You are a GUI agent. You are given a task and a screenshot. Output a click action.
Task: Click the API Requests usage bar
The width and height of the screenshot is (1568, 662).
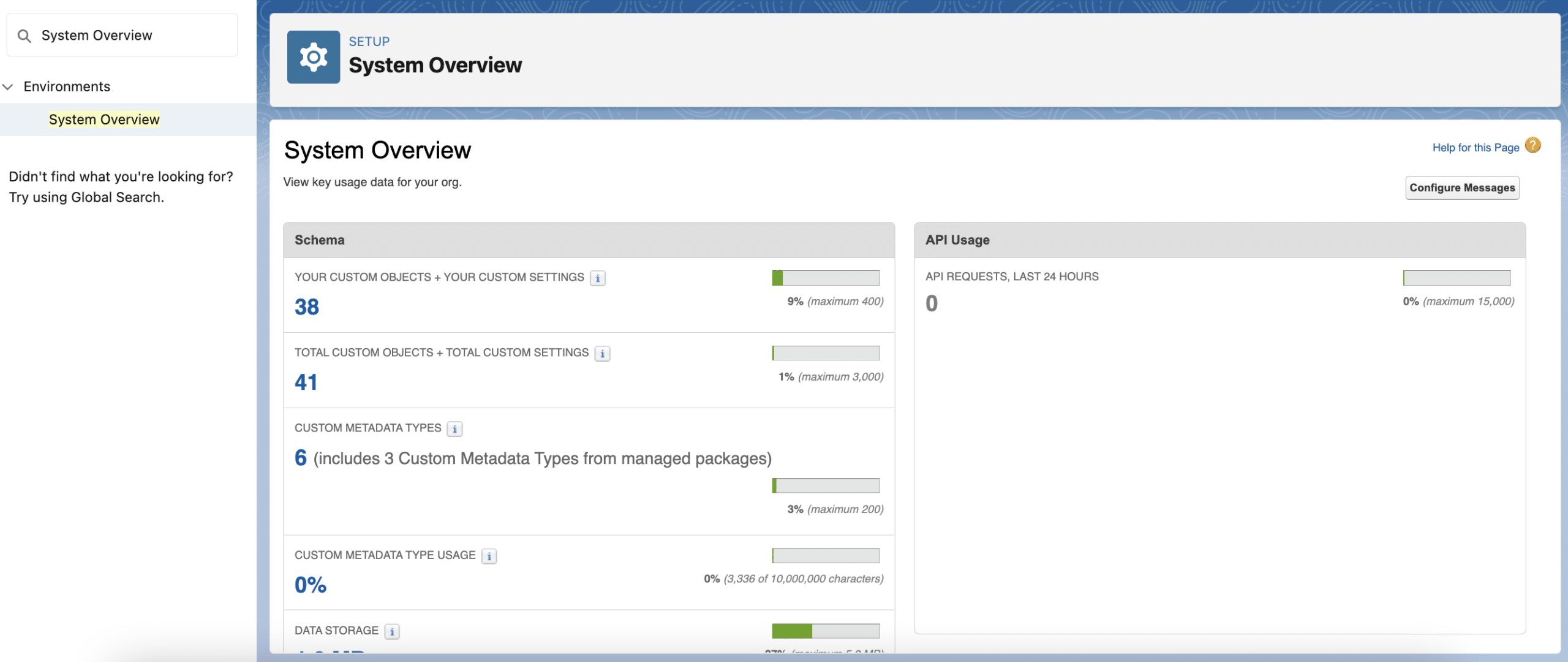[1457, 278]
